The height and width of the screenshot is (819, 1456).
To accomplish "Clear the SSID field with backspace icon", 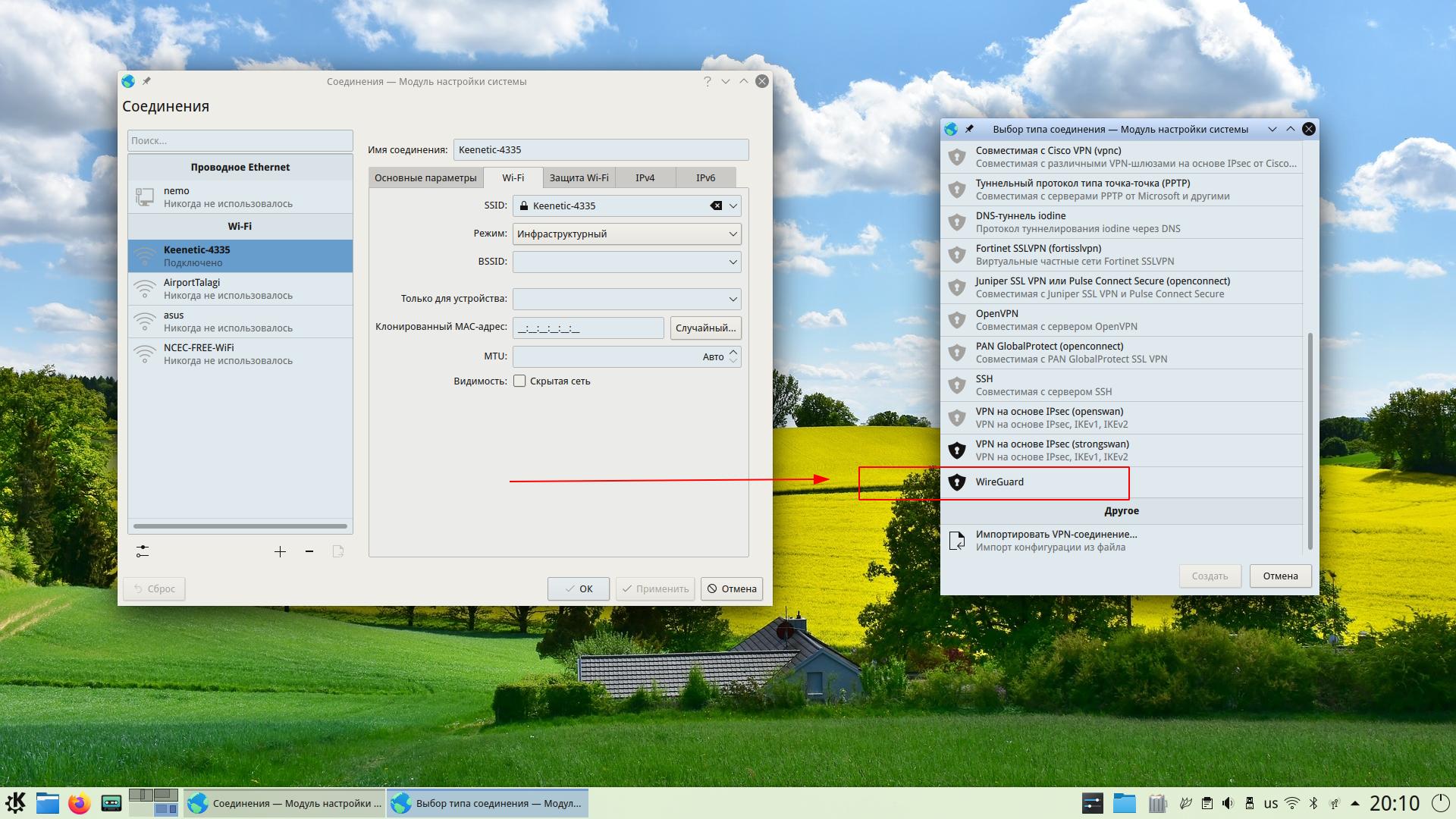I will click(x=715, y=206).
